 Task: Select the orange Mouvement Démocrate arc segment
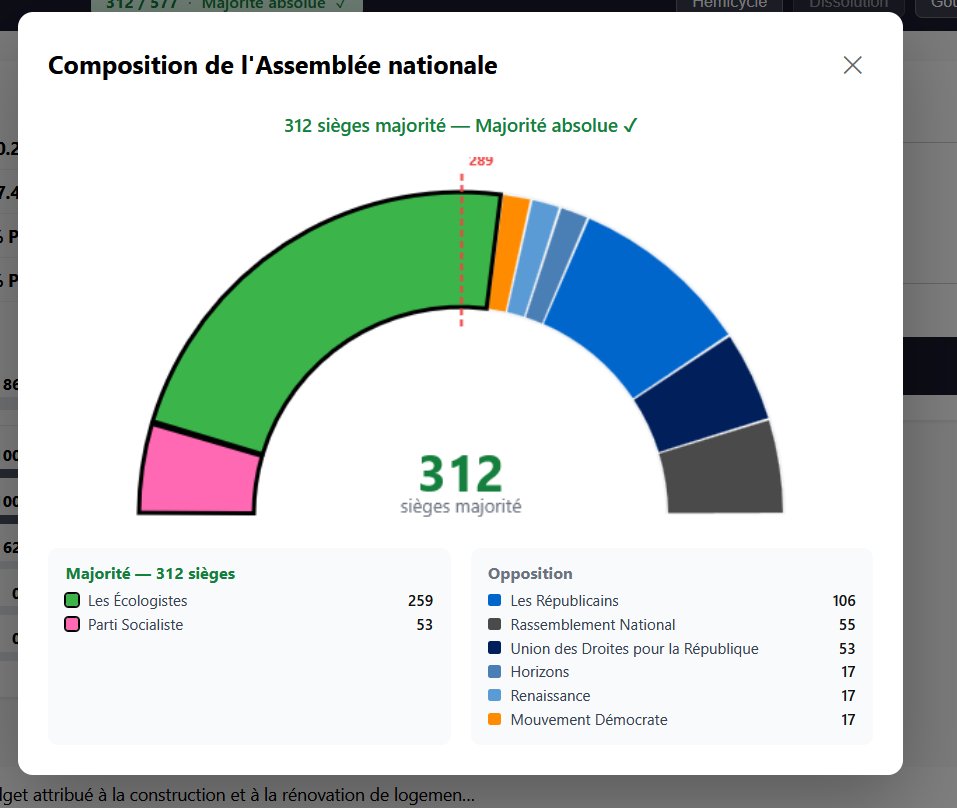(x=510, y=253)
